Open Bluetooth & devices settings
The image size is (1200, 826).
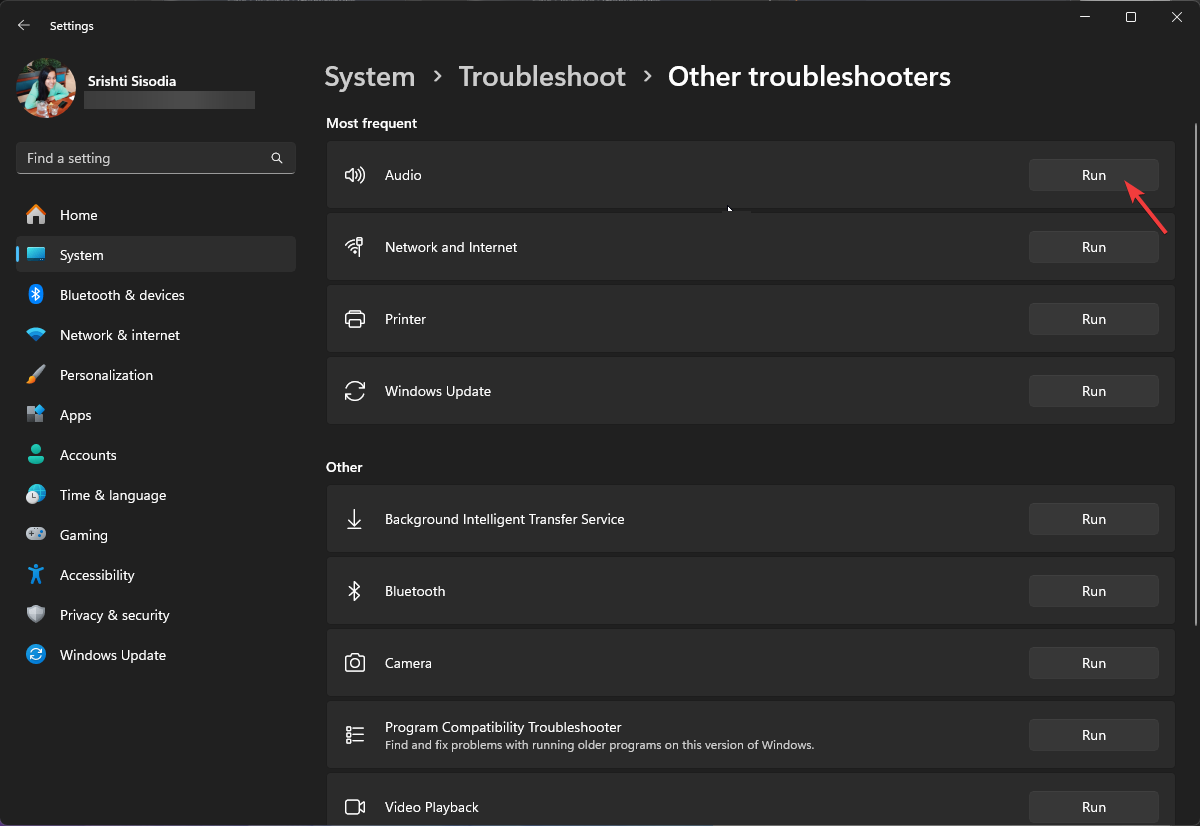(x=121, y=295)
